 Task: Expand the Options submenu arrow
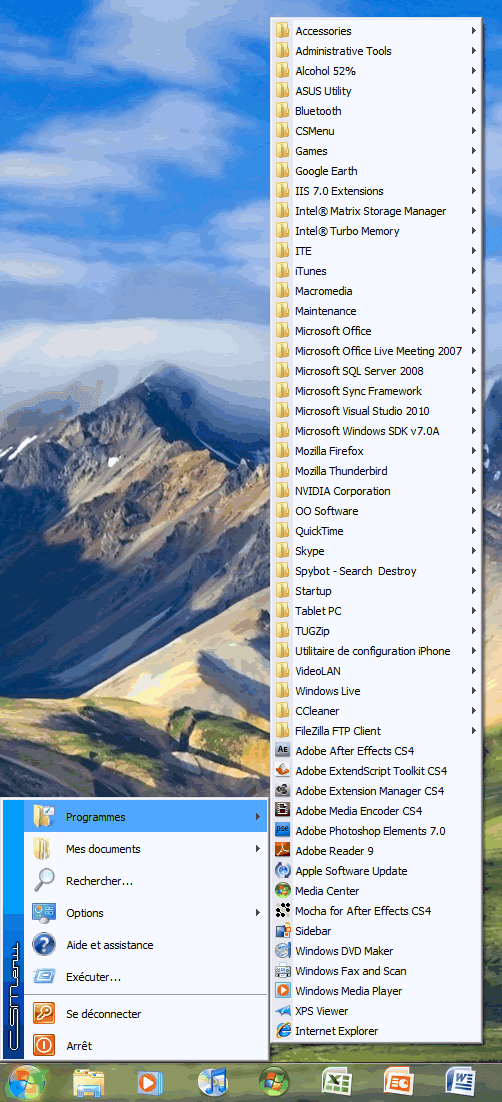[x=258, y=913]
